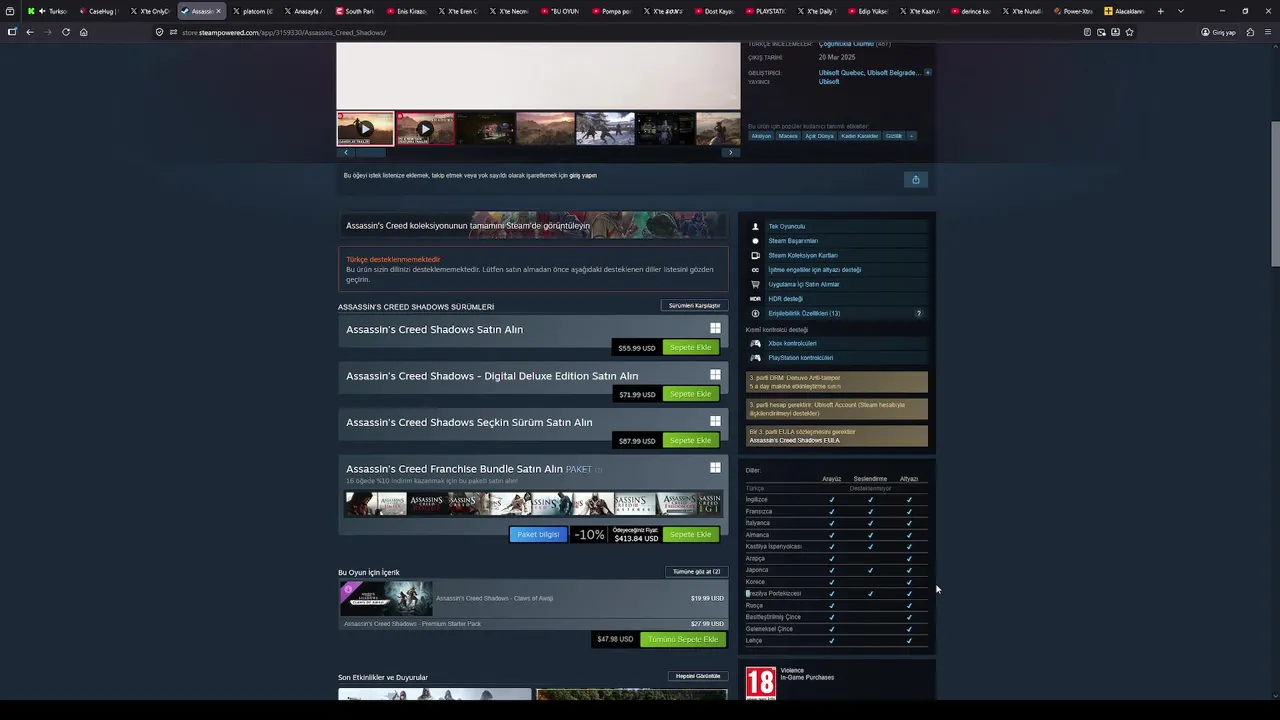
Task: Switch to the CaseHug tab
Action: [x=102, y=11]
